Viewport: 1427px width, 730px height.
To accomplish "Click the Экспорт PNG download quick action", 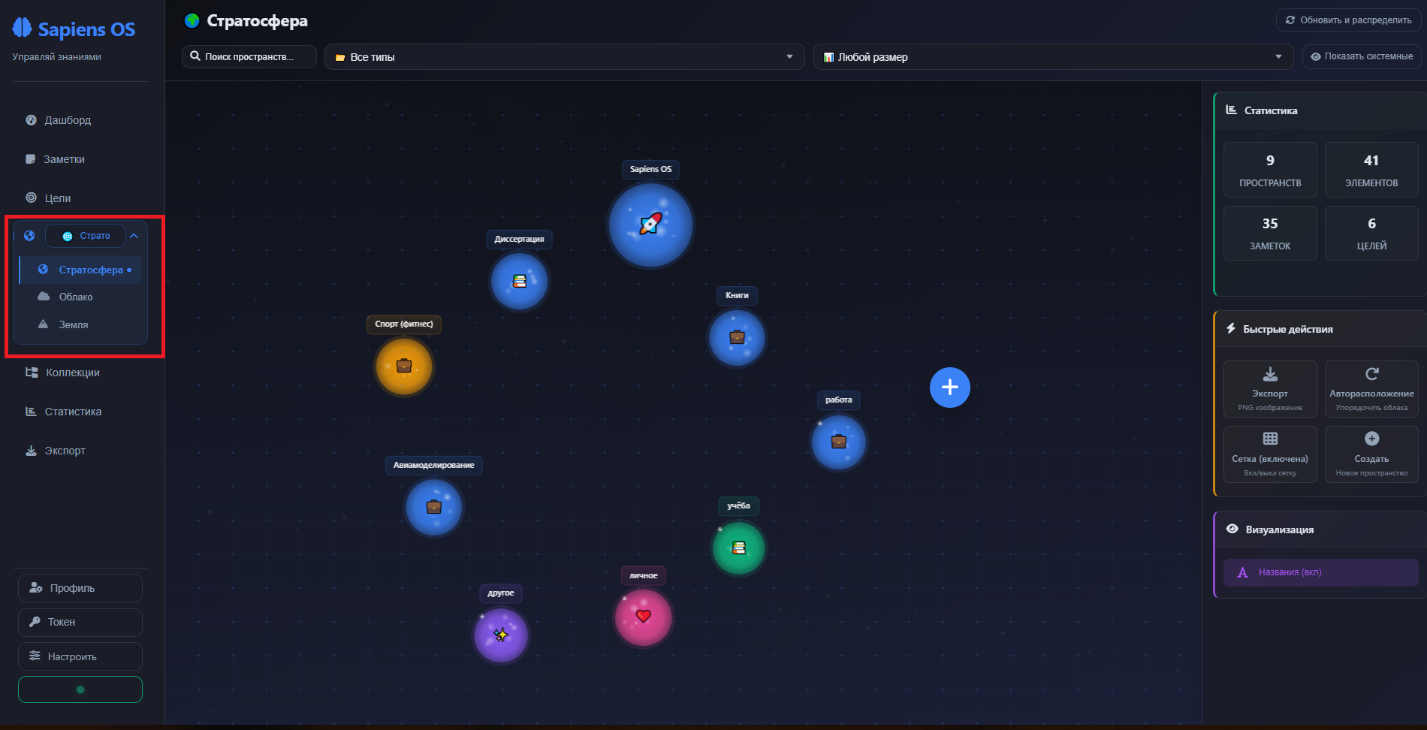I will (x=1270, y=388).
